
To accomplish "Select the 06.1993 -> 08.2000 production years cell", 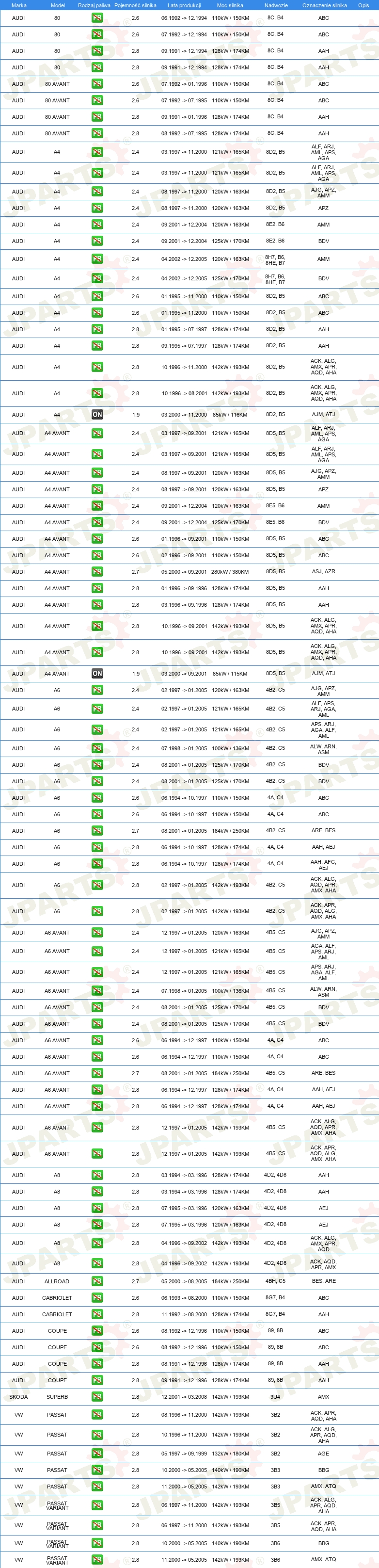I will (x=184, y=1298).
